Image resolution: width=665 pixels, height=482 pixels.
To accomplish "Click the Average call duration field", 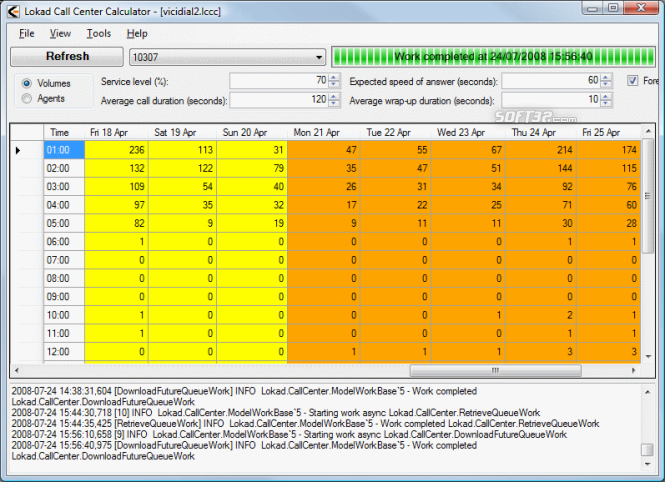I will point(279,100).
